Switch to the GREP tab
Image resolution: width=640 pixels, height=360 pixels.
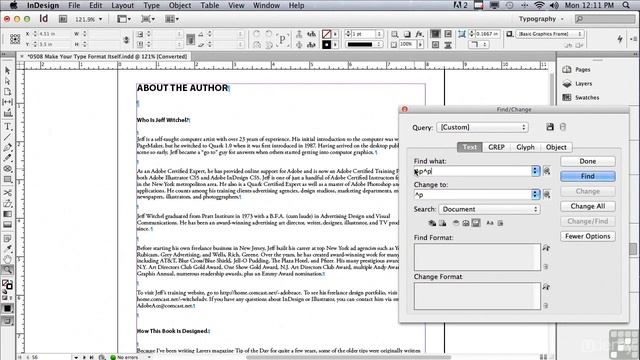pyautogui.click(x=496, y=147)
